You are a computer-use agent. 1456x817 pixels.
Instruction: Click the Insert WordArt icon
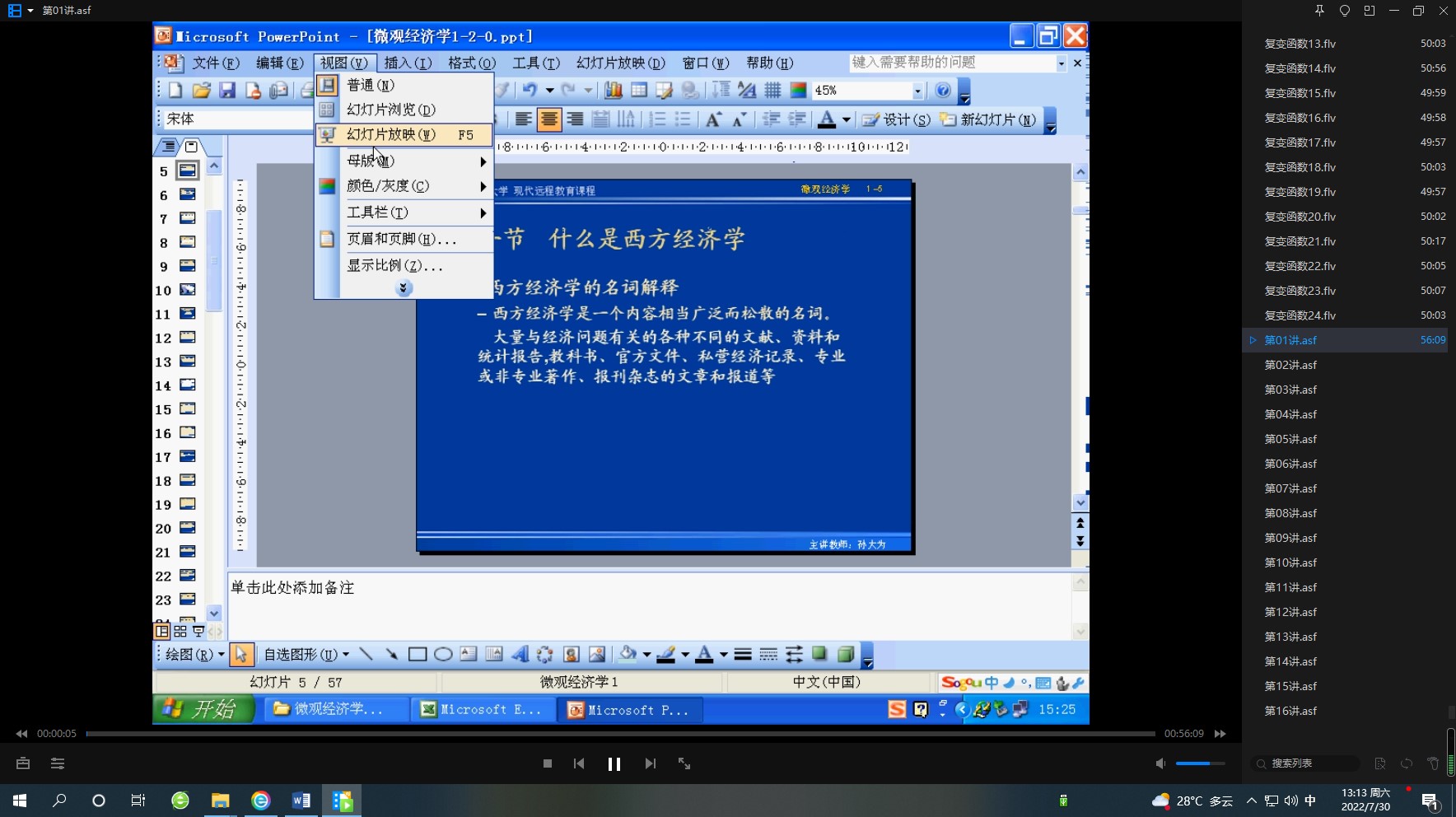[x=520, y=655]
